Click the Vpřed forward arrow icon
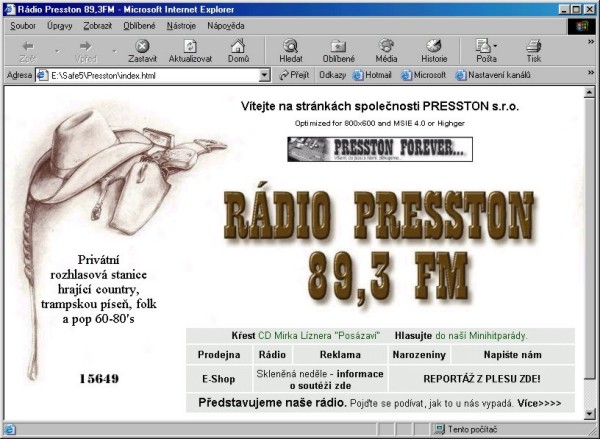 tap(85, 46)
